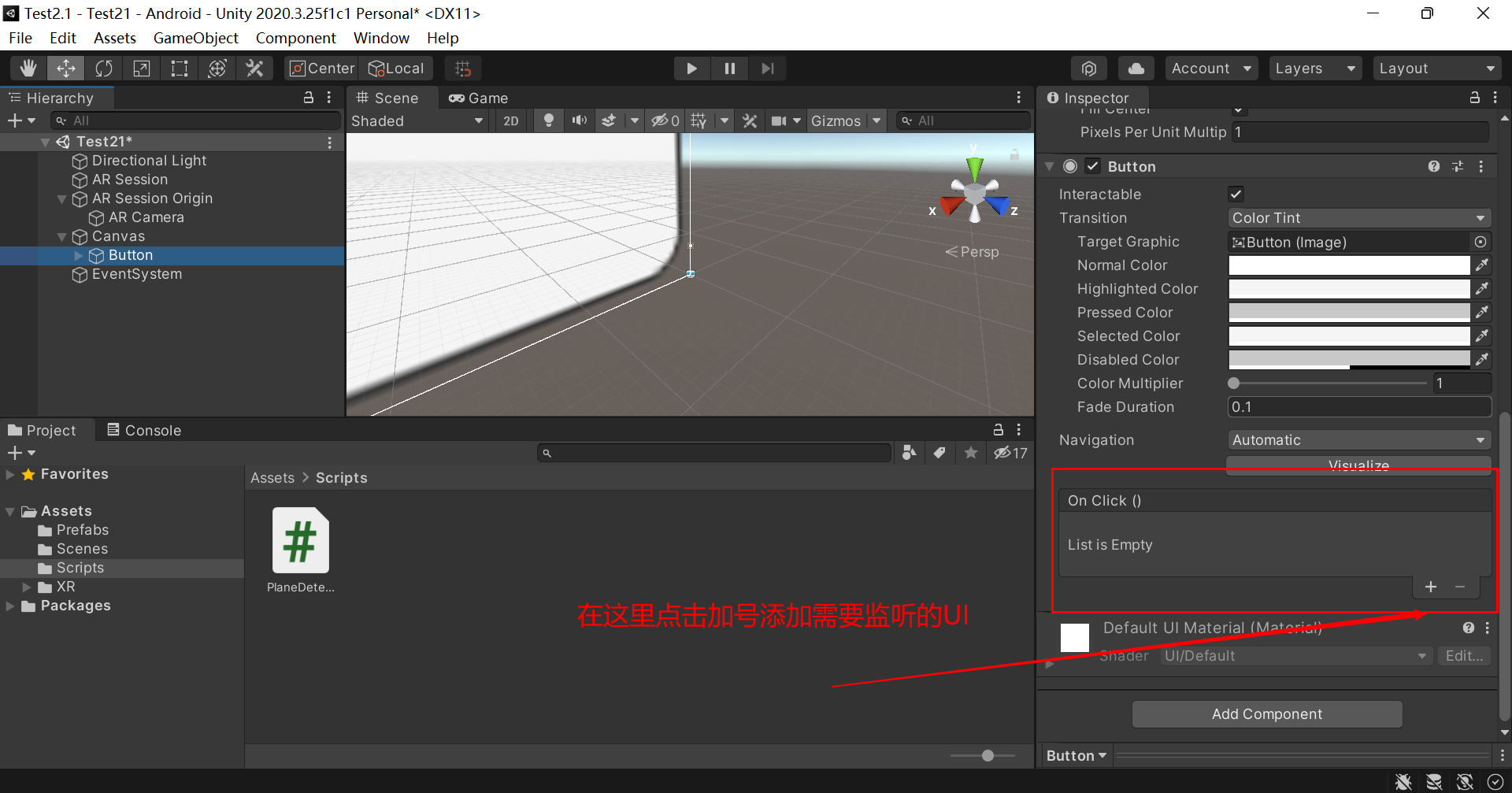Pick Normal Color swatch

click(1349, 265)
